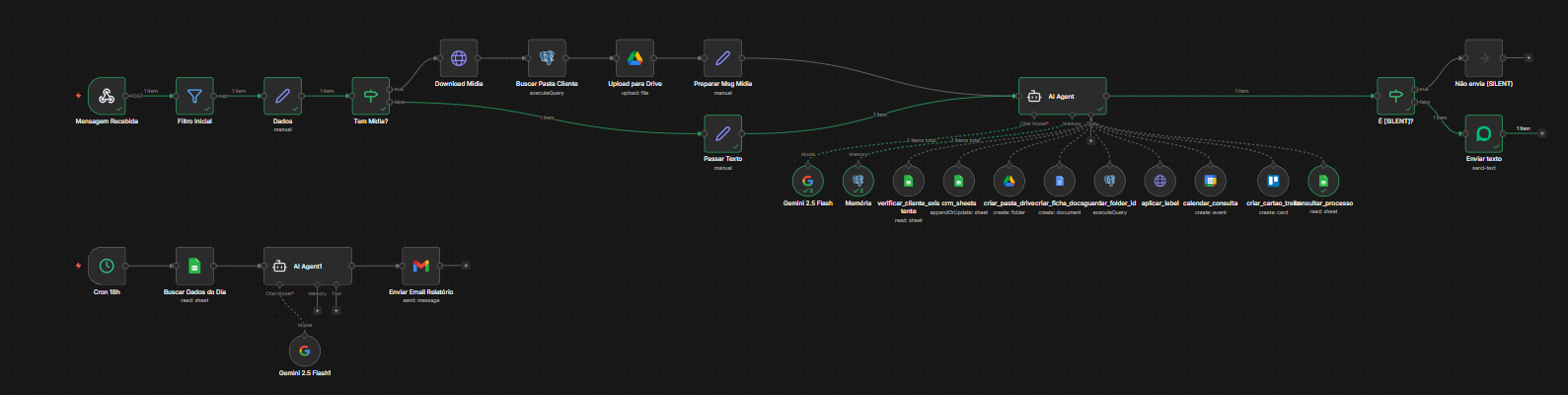Open the Enviar texto send node

click(x=1484, y=133)
